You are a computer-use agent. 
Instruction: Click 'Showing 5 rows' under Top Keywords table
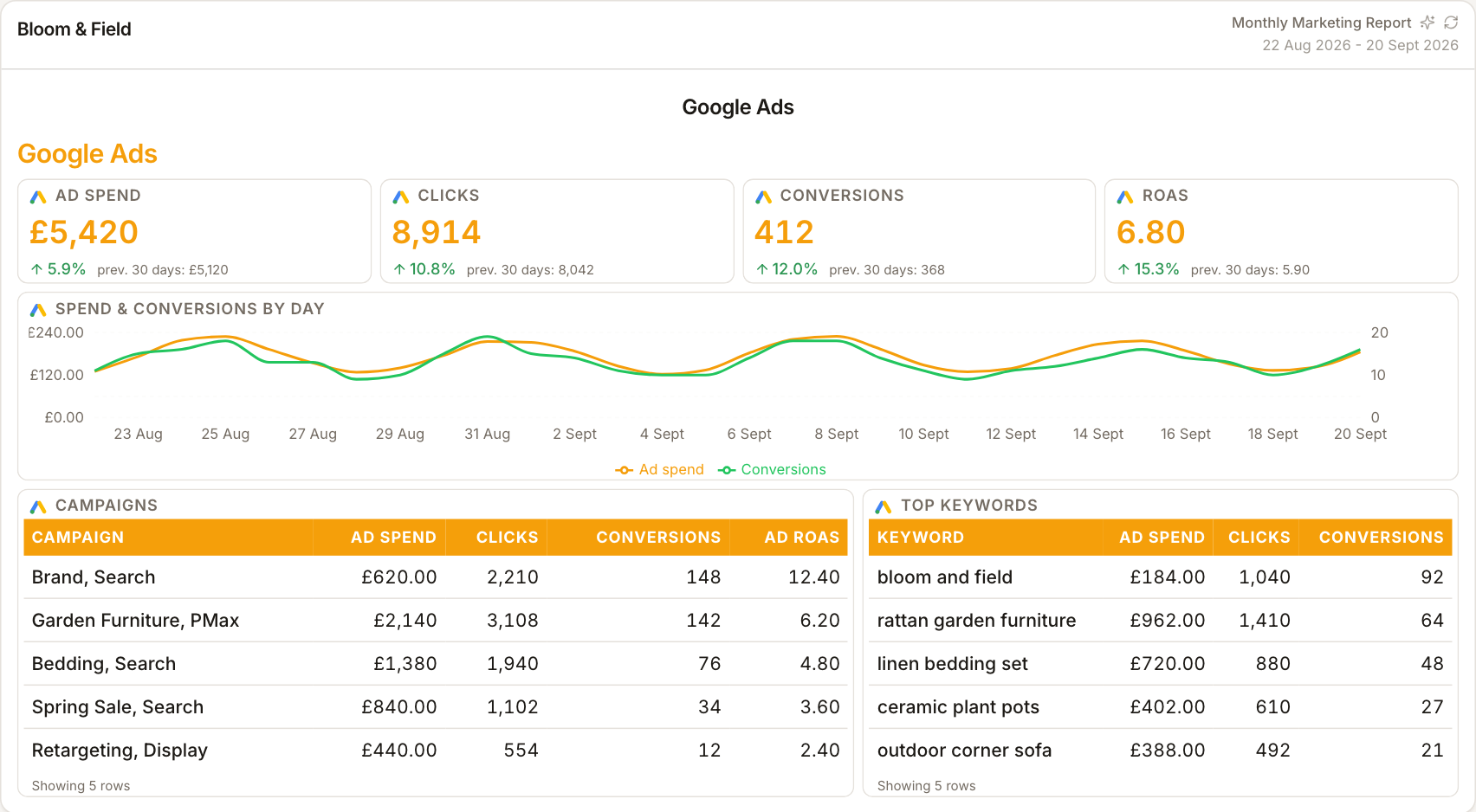pyautogui.click(x=927, y=786)
